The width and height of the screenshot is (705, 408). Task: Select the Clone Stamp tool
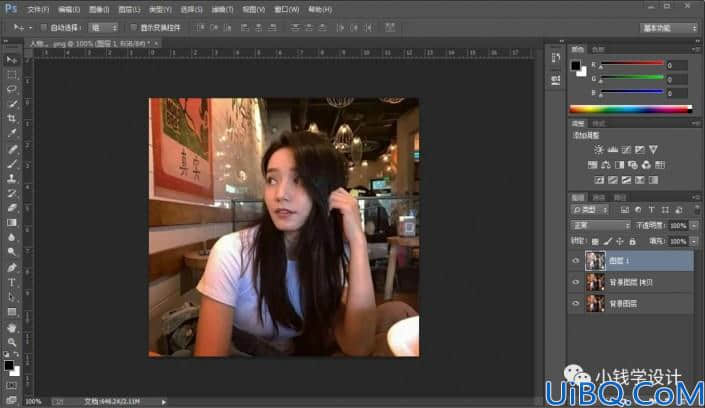coord(12,179)
